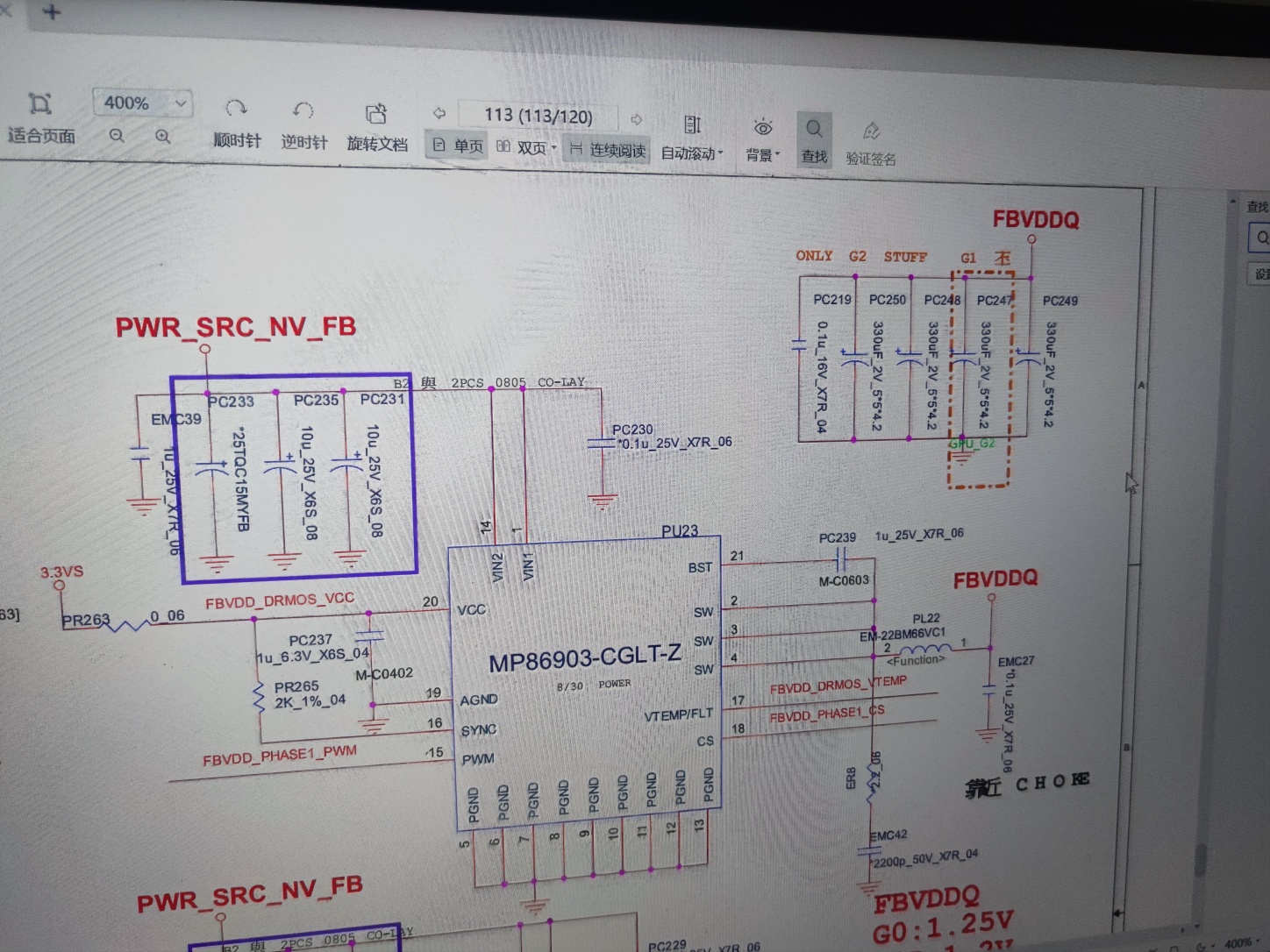Expand the Background (背景) dropdown

778,155
